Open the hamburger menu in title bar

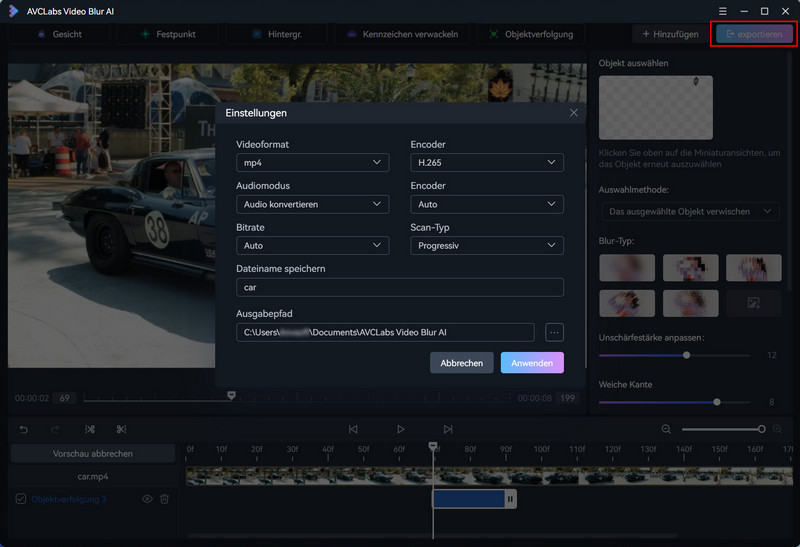[x=722, y=11]
